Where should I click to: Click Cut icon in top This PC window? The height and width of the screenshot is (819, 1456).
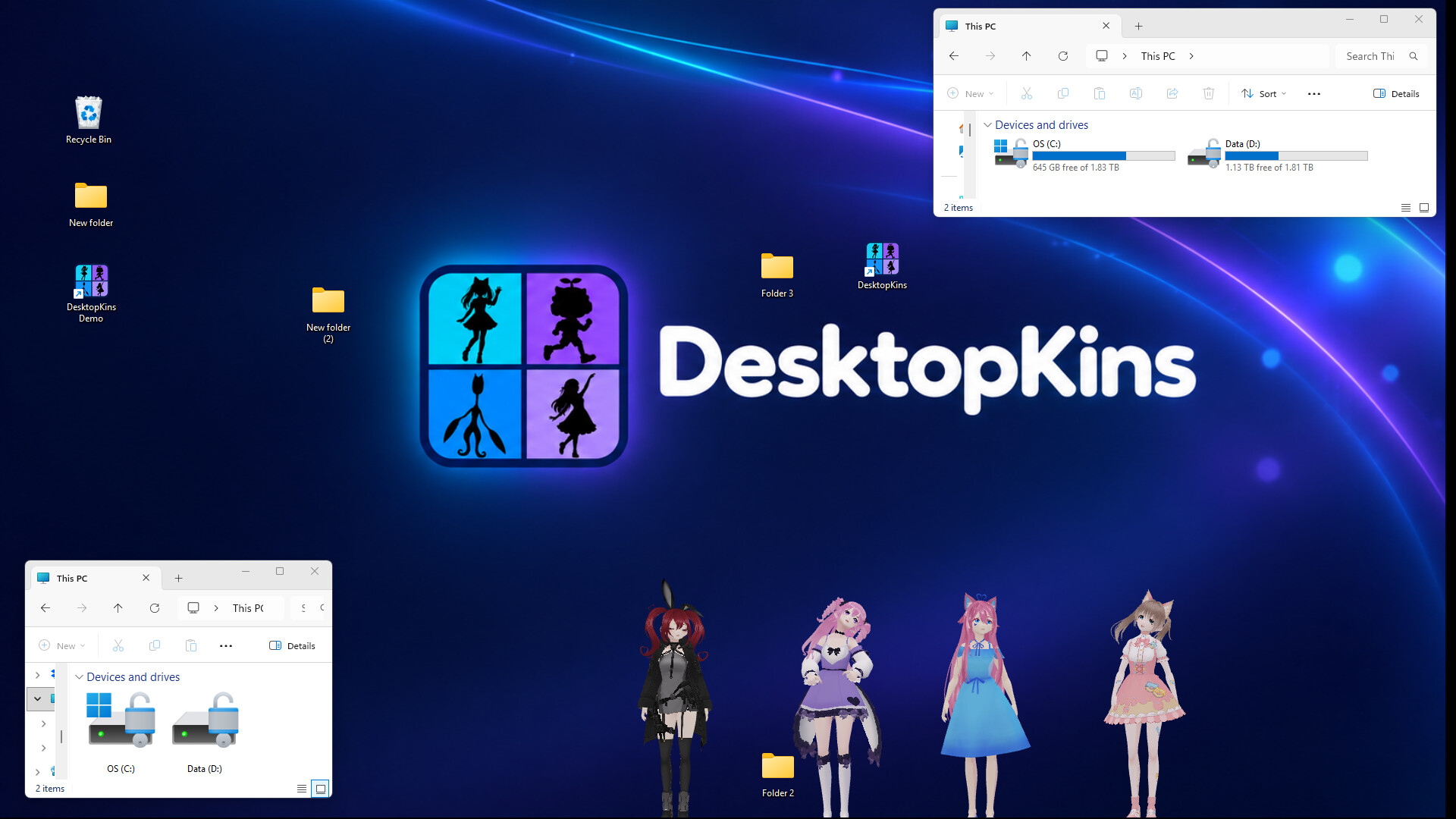(1027, 93)
